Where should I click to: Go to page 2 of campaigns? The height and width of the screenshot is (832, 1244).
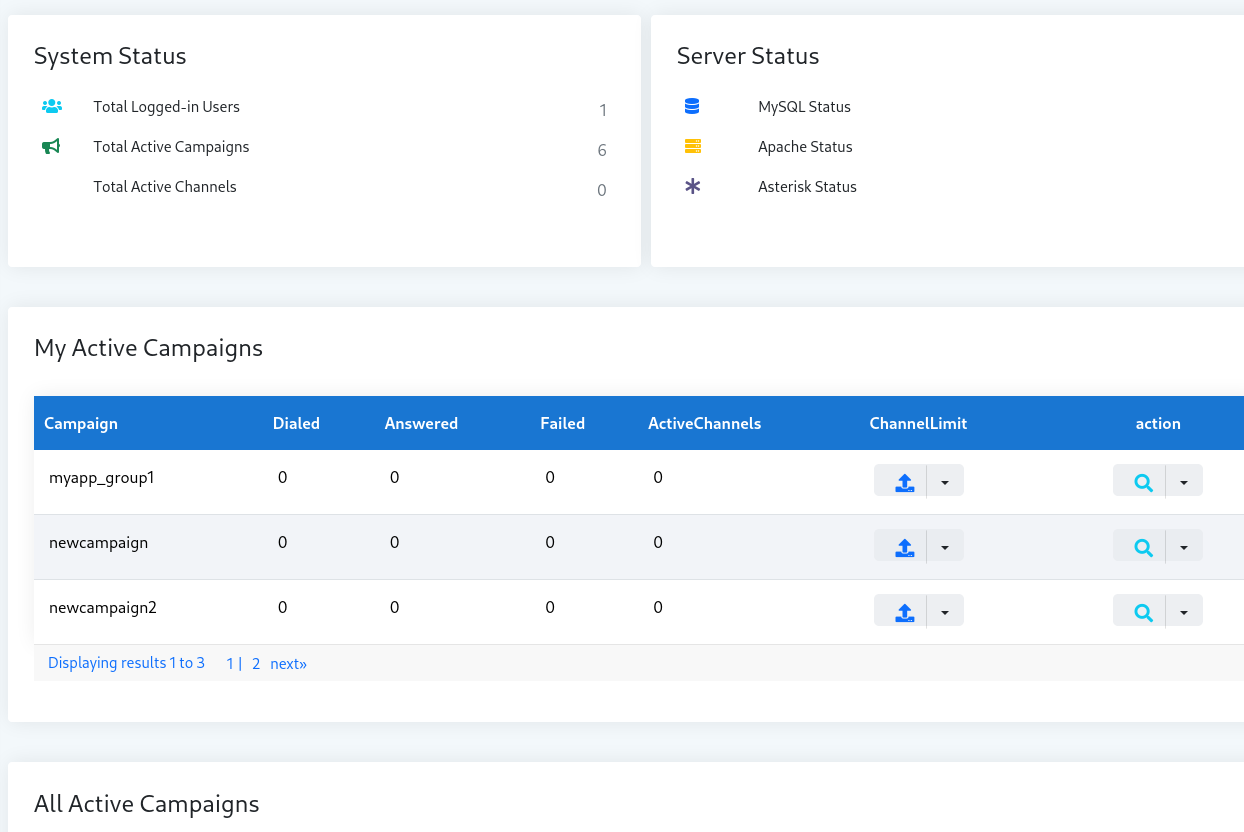[x=256, y=663]
